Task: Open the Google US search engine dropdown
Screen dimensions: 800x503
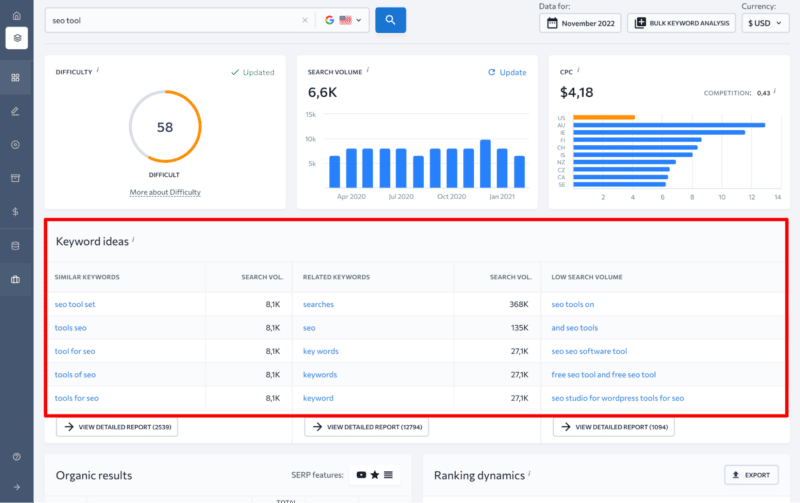Action: pos(345,20)
